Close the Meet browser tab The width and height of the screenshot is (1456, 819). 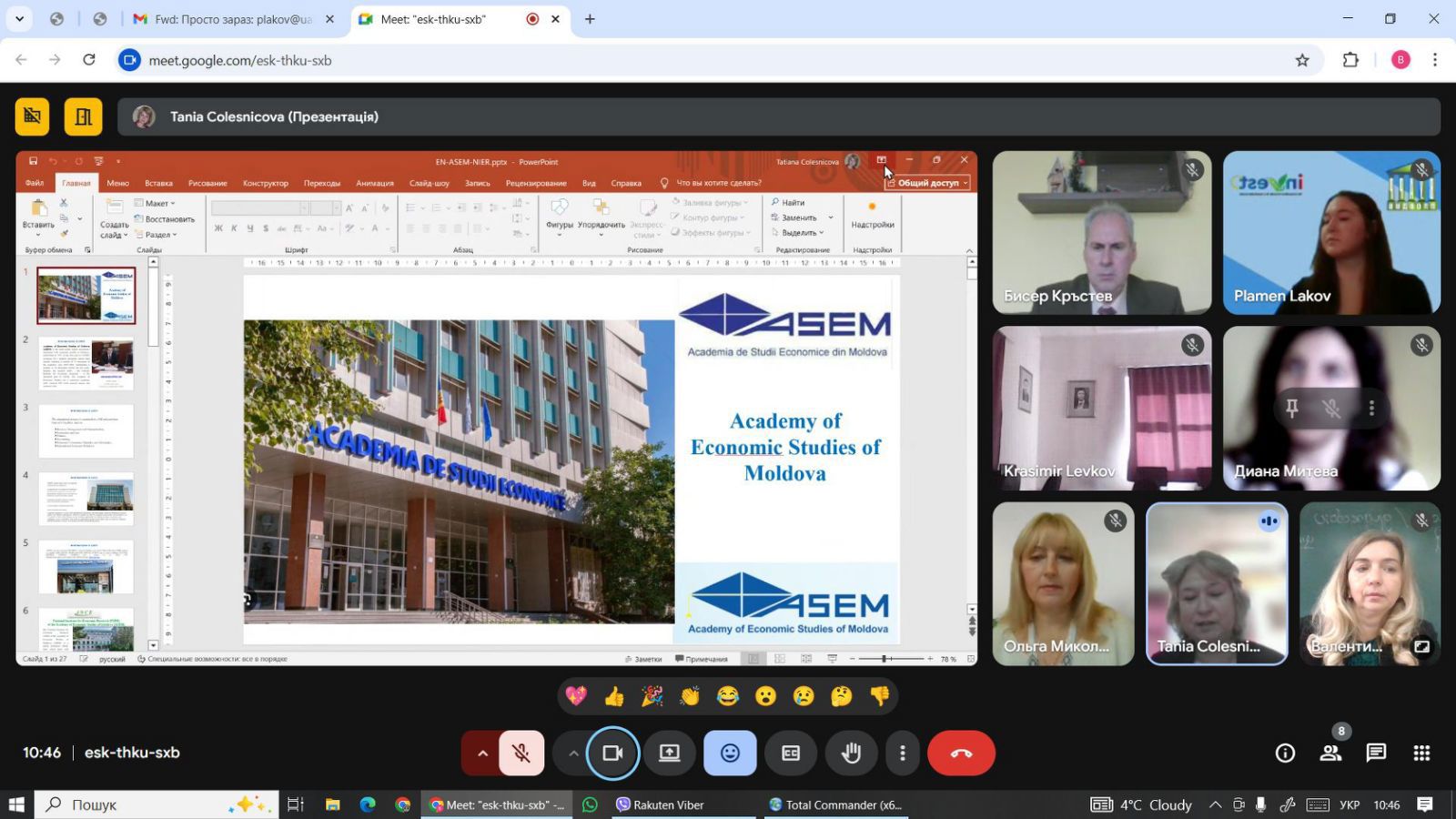coord(555,18)
